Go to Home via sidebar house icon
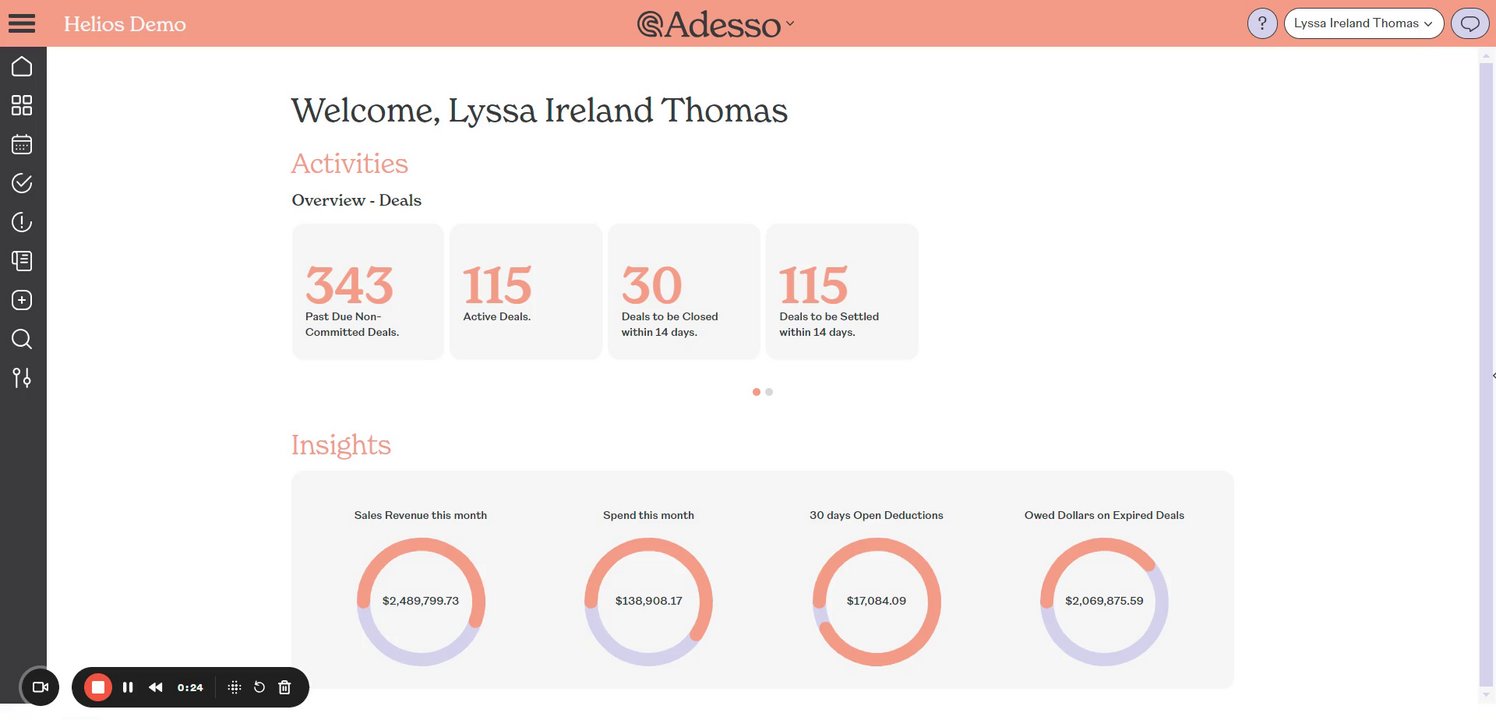Screen dimensions: 1496x720 click(x=22, y=67)
